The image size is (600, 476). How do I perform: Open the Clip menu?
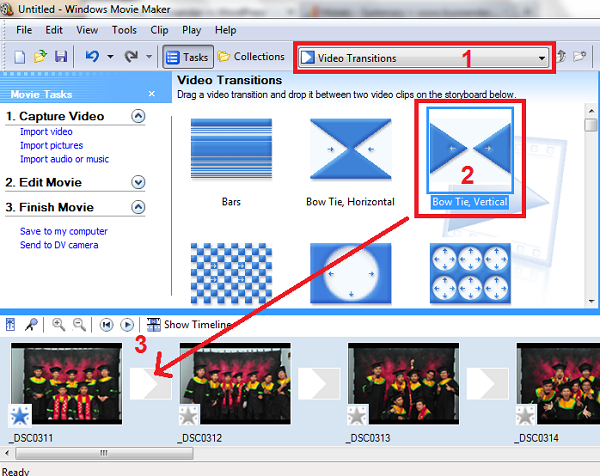click(x=159, y=30)
